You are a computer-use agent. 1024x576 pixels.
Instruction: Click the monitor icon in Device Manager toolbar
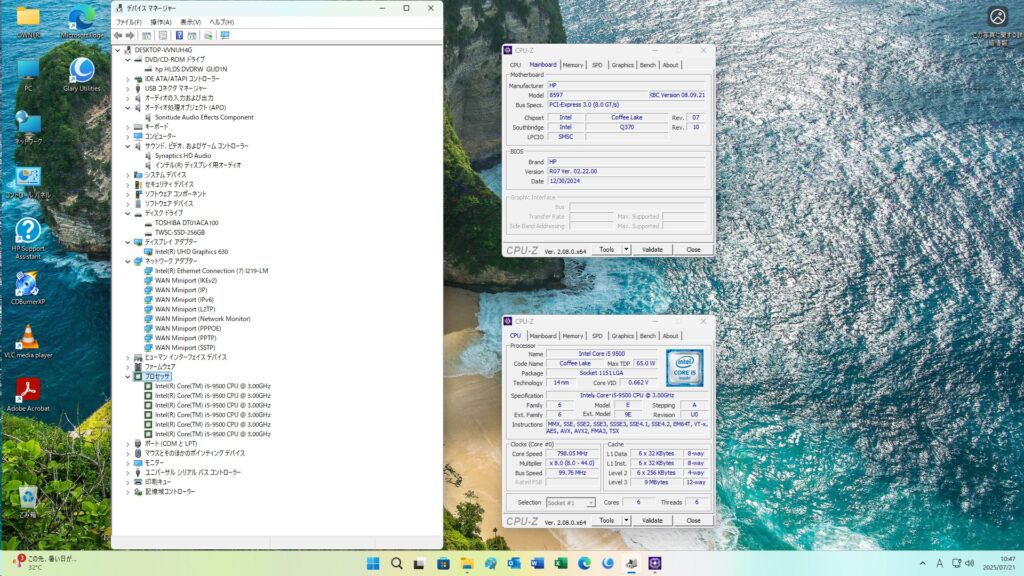coord(225,35)
